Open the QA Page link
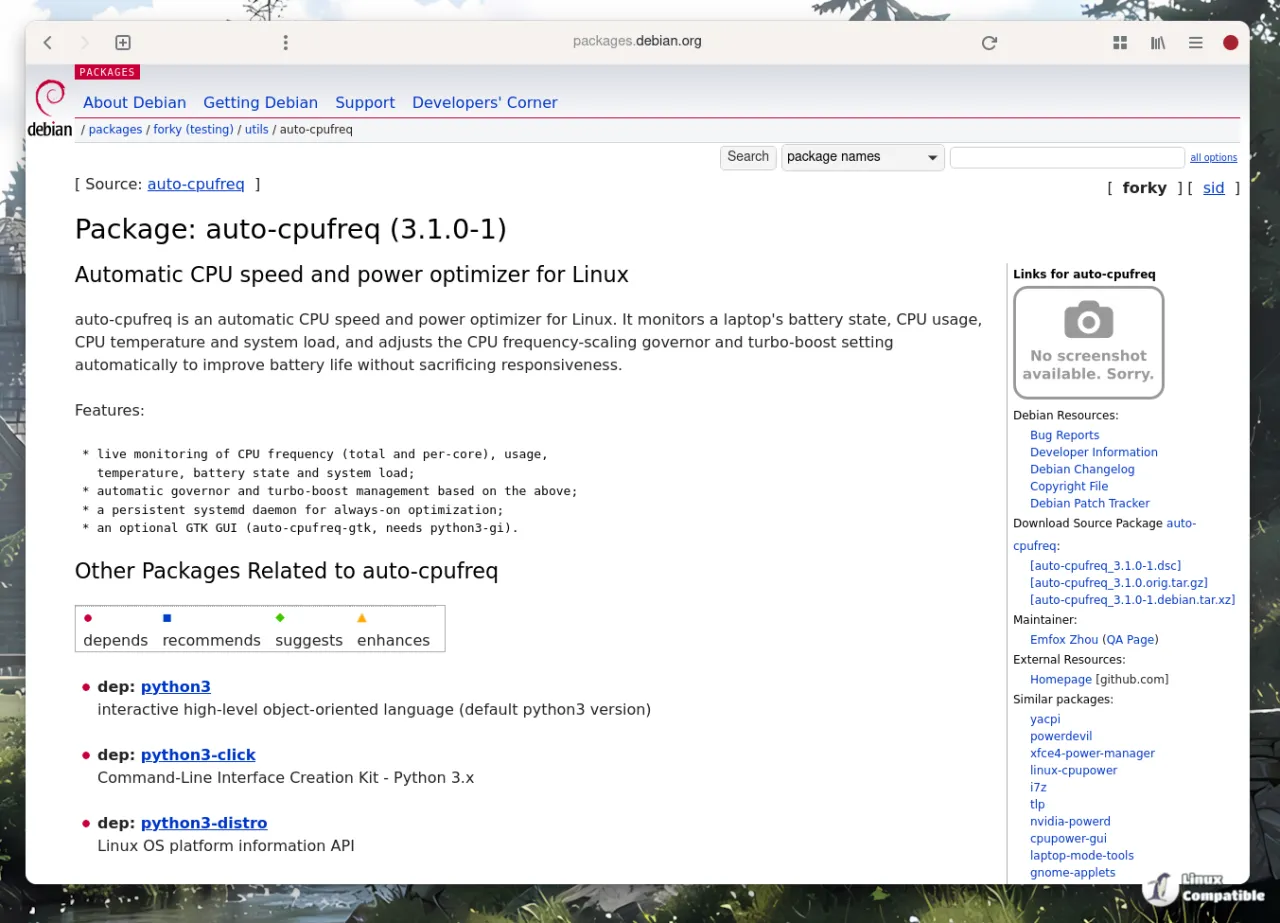The height and width of the screenshot is (923, 1280). click(1130, 640)
